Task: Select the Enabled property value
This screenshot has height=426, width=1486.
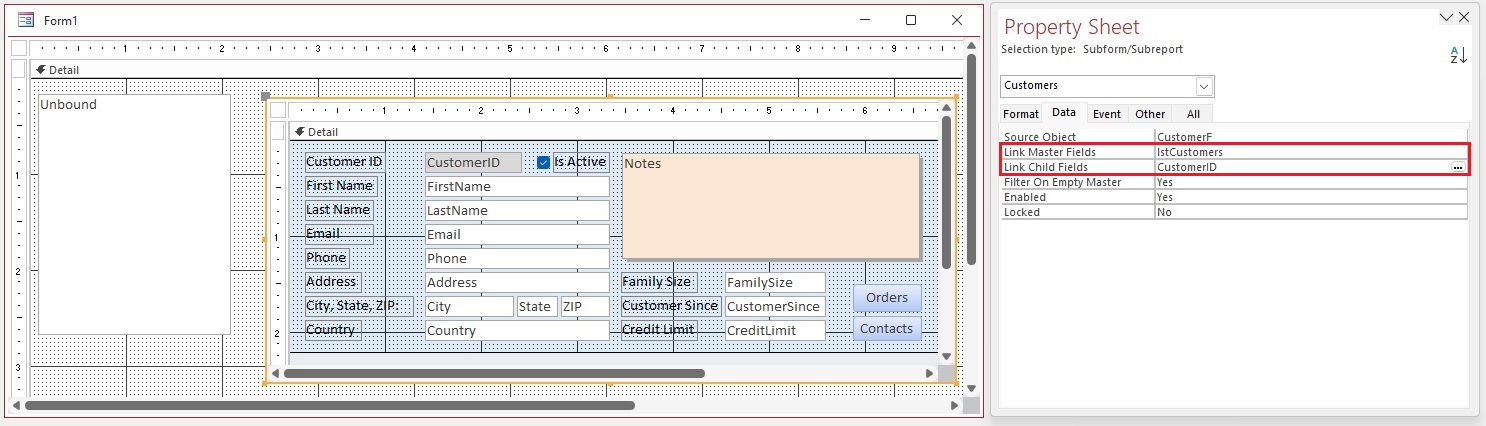Action: 1310,197
